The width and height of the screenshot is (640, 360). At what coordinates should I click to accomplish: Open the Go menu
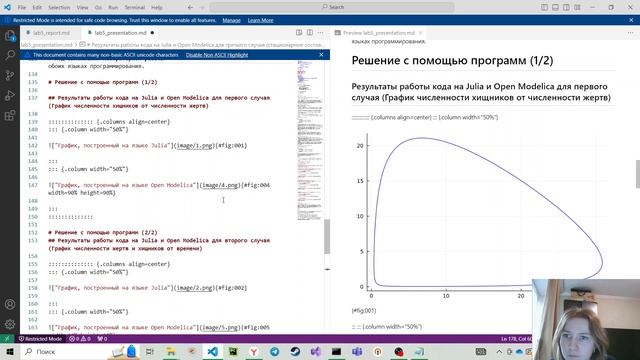click(98, 7)
